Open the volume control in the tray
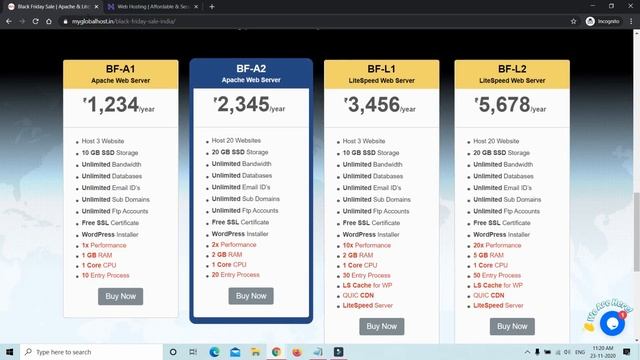 [567, 352]
